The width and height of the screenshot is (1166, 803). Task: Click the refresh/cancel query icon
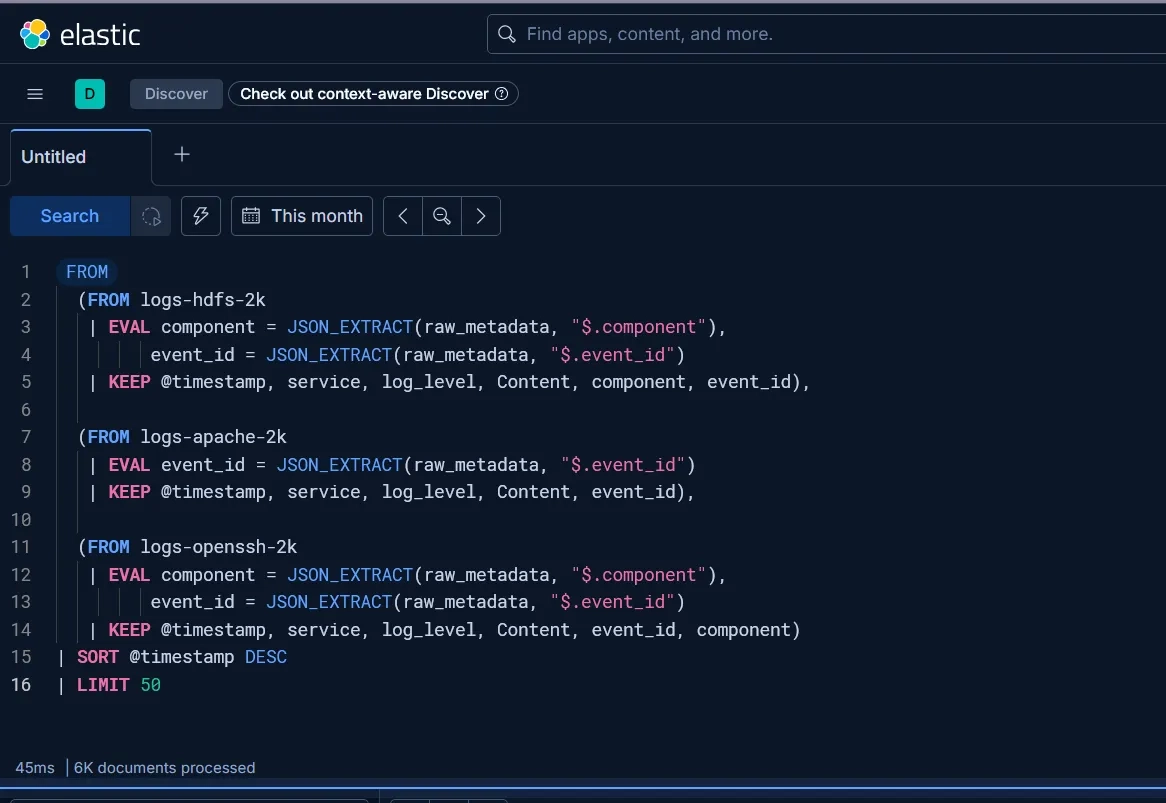151,216
